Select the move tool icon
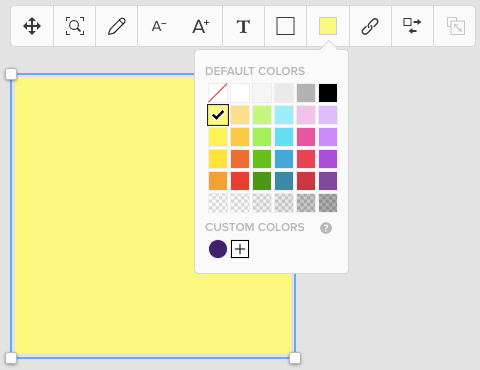The height and width of the screenshot is (370, 480). coord(32,26)
